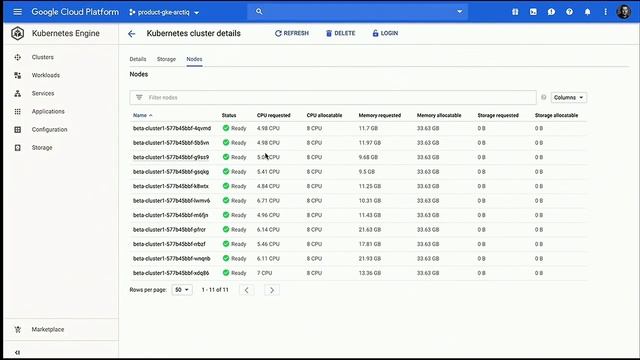Open node beta-cluster1-577b45bbf-g9ss9
The image size is (640, 360).
[171, 157]
